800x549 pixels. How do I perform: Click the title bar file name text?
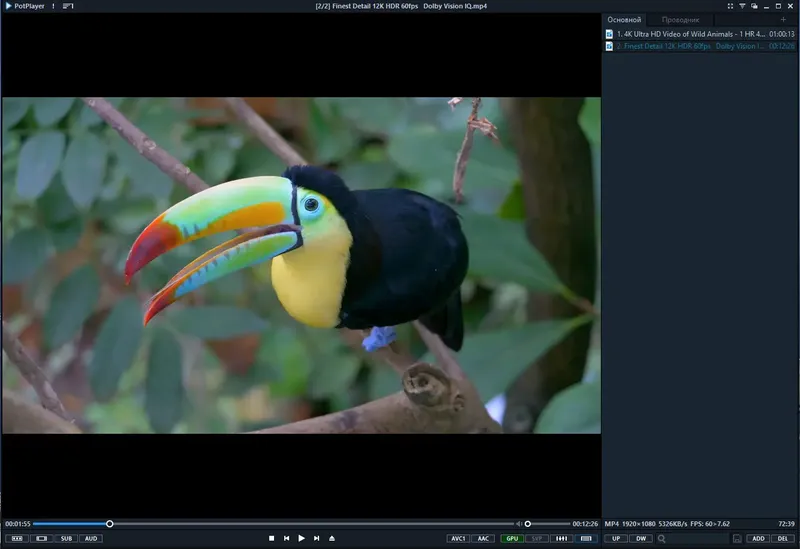401,6
